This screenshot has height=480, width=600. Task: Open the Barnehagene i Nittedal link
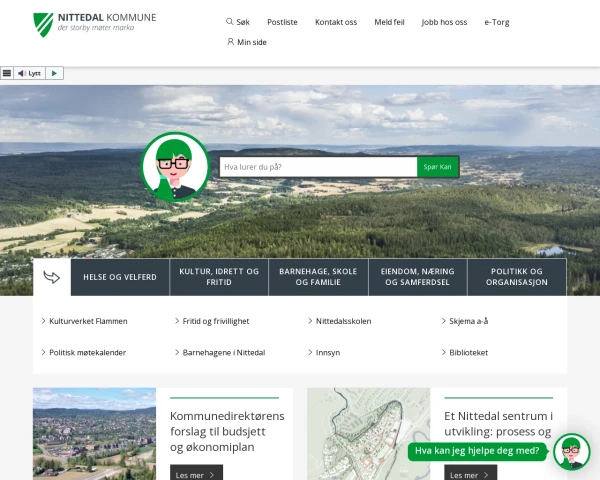(223, 353)
